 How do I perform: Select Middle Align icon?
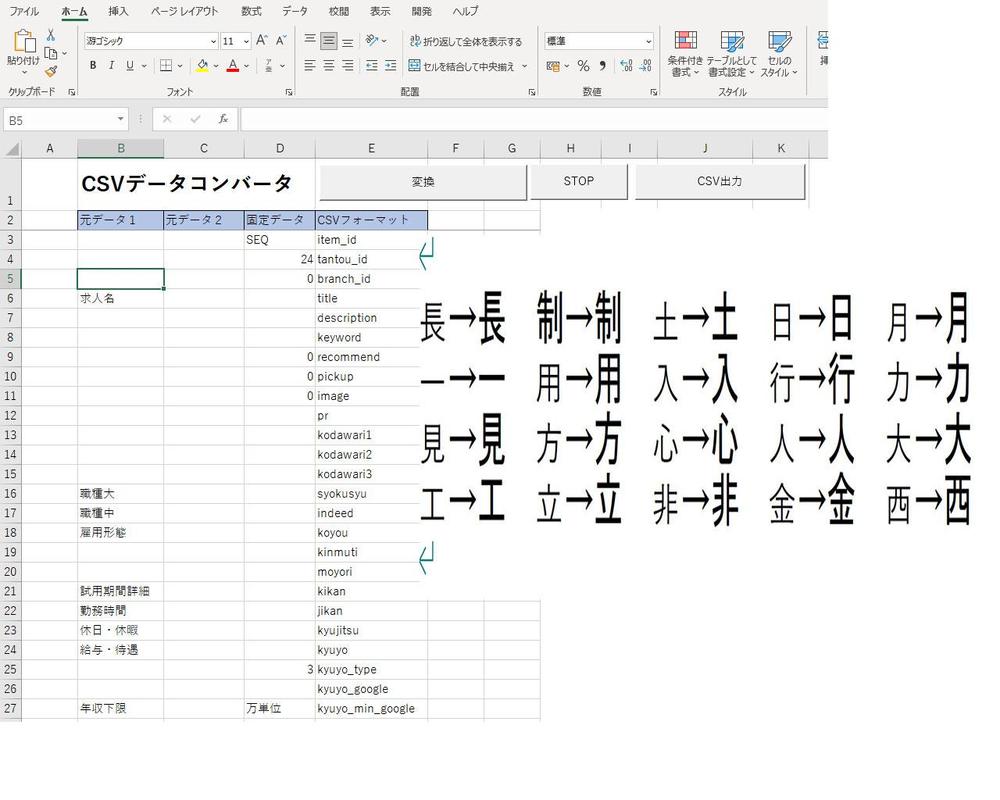pos(328,41)
